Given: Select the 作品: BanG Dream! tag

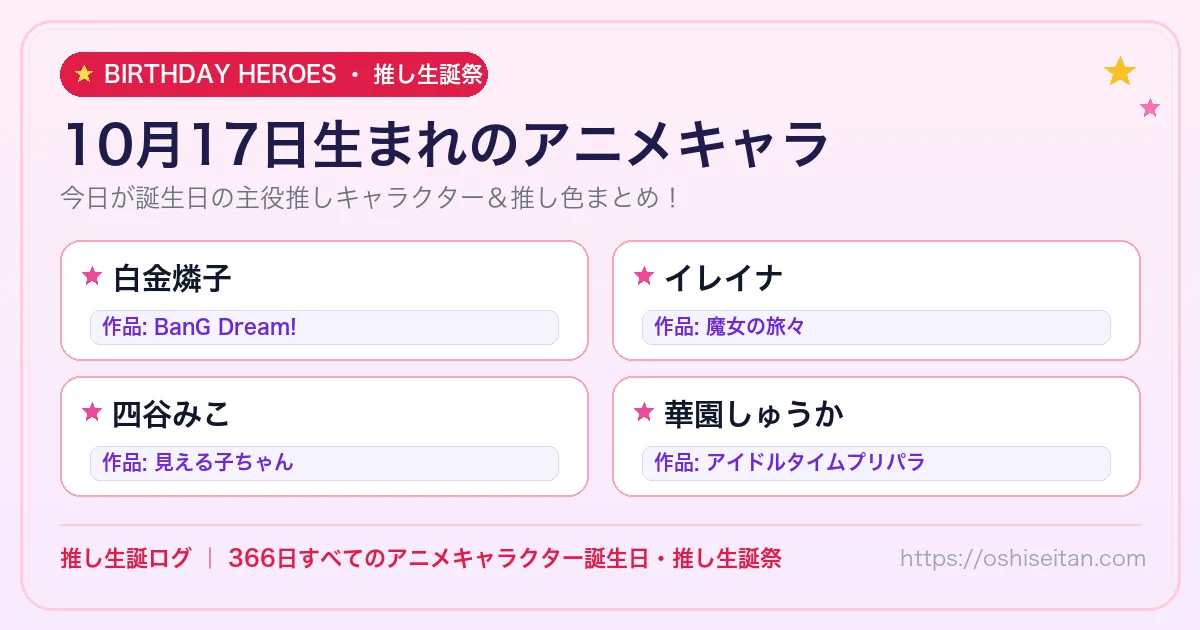Looking at the screenshot, I should point(324,328).
